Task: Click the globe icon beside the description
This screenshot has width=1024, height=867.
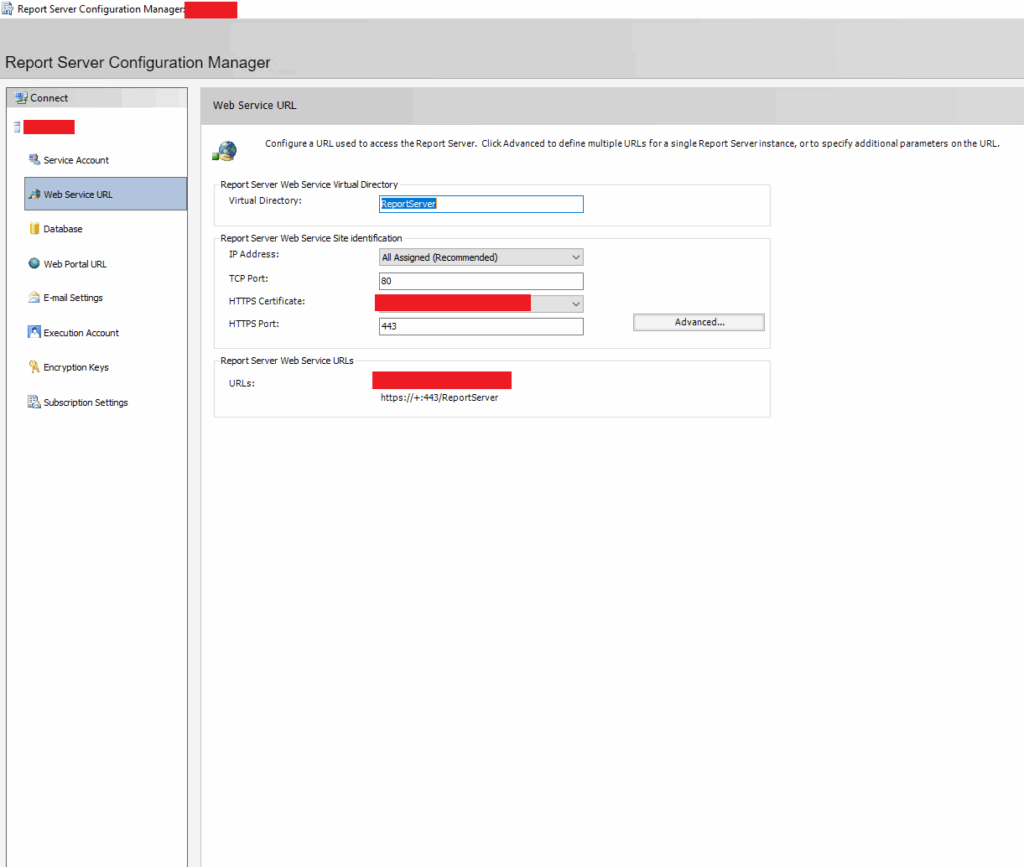Action: click(225, 151)
